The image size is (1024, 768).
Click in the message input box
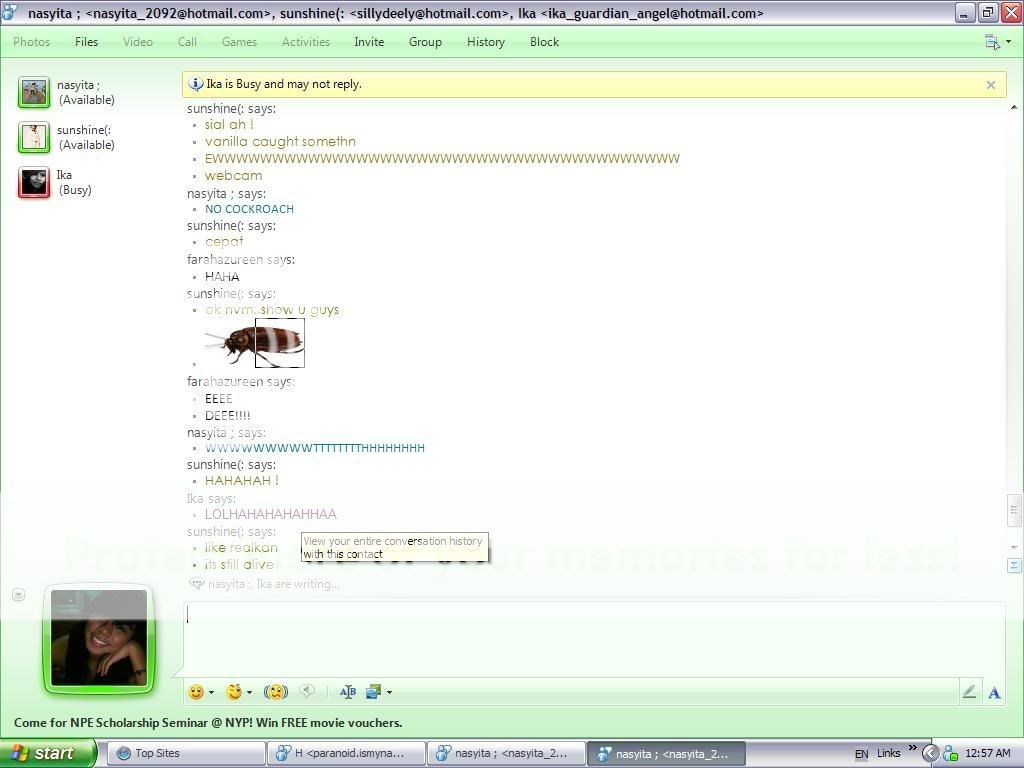point(590,638)
